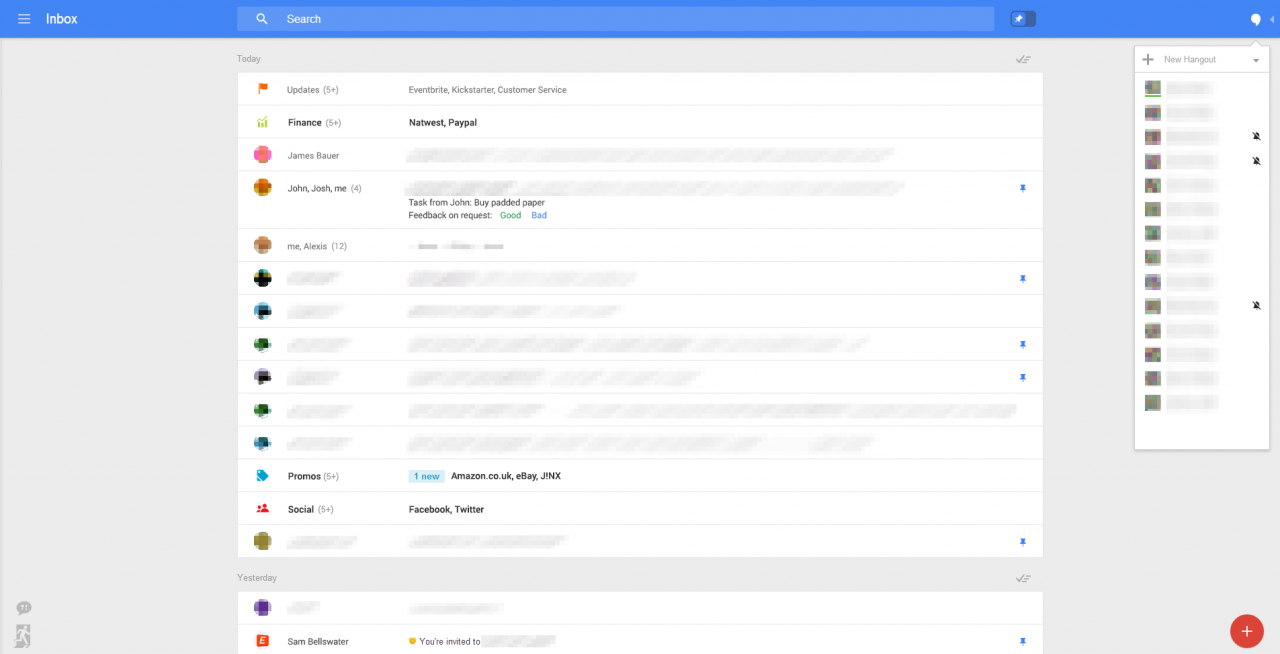Click the exit door icon at the bottom left
Image resolution: width=1280 pixels, height=654 pixels.
[x=24, y=634]
